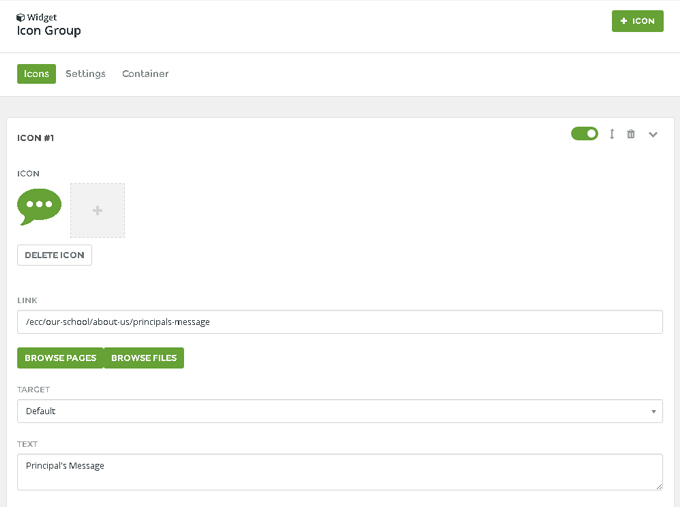680x507 pixels.
Task: Click the reorder arrows icon on Icon #1
Action: tap(611, 134)
